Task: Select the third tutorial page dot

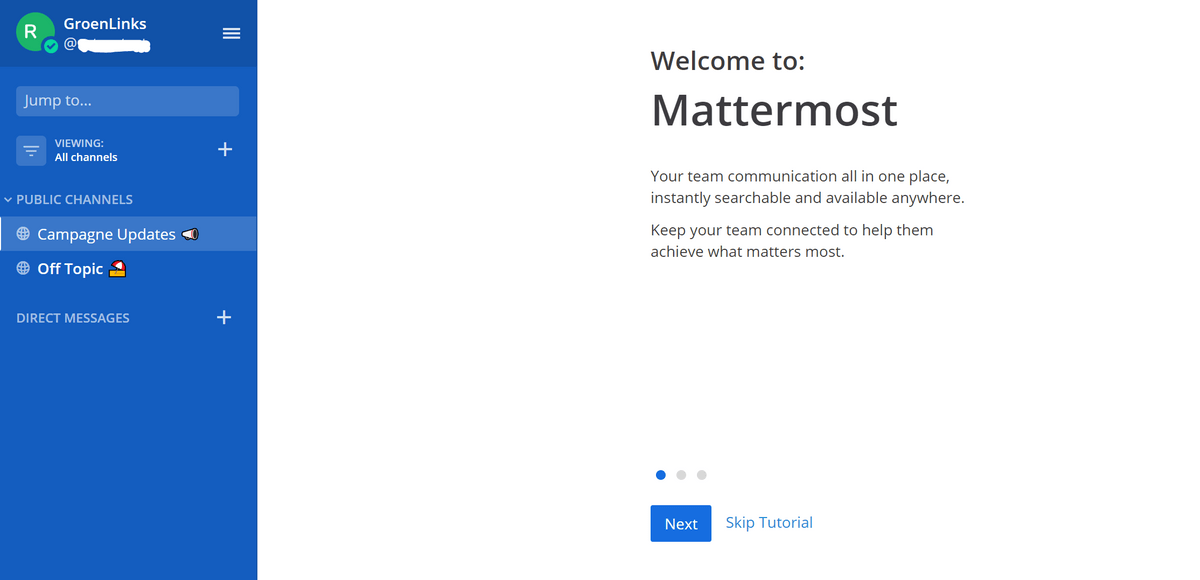Action: (702, 475)
